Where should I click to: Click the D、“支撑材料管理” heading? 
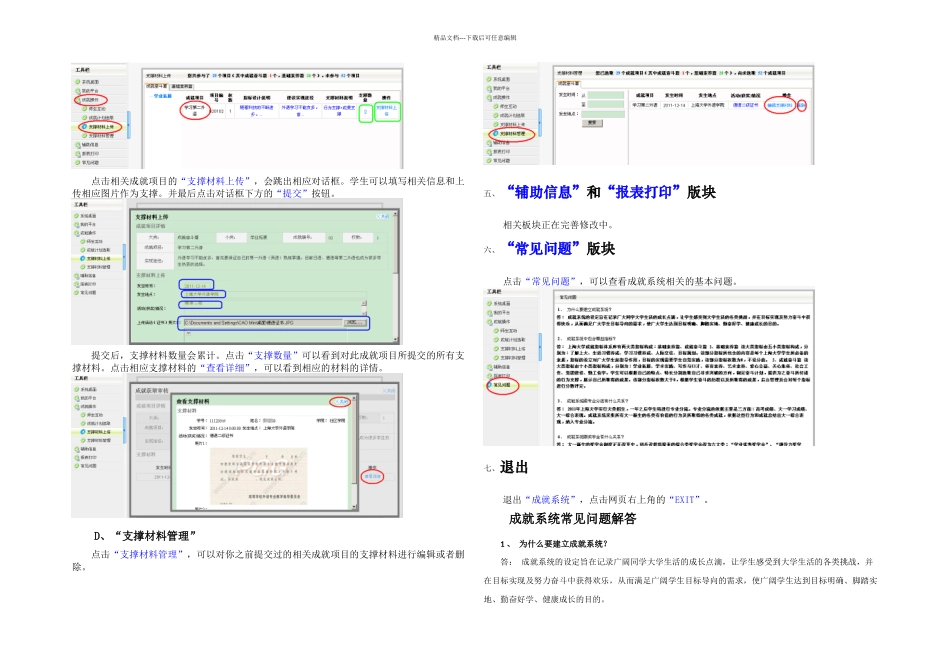point(145,536)
